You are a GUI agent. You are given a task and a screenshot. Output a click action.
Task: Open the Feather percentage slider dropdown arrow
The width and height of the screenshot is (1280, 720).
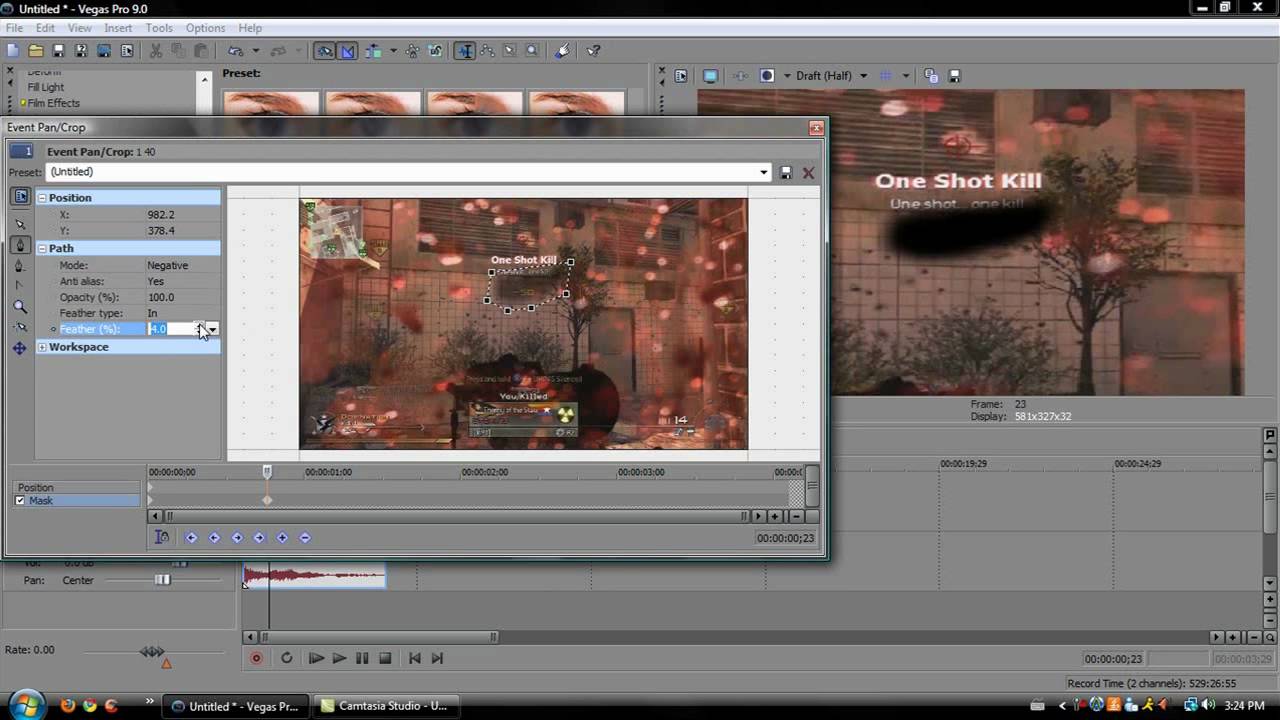(x=212, y=329)
